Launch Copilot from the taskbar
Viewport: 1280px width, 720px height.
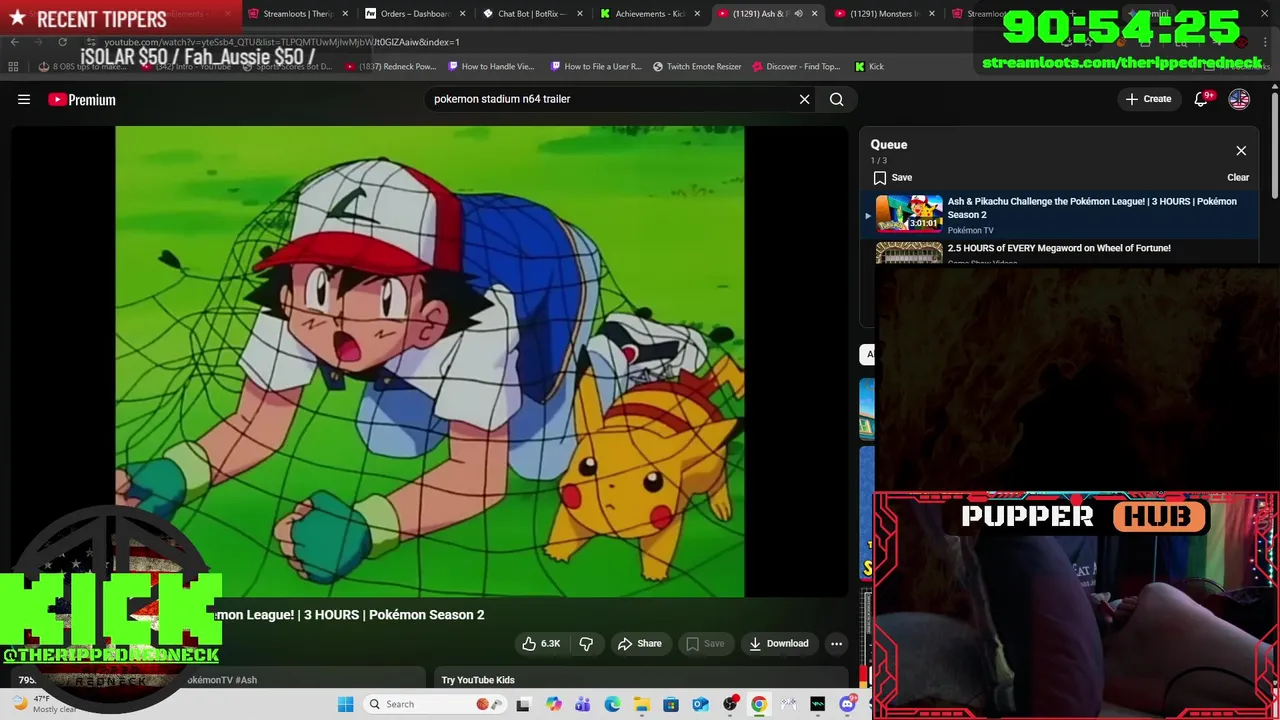554,704
